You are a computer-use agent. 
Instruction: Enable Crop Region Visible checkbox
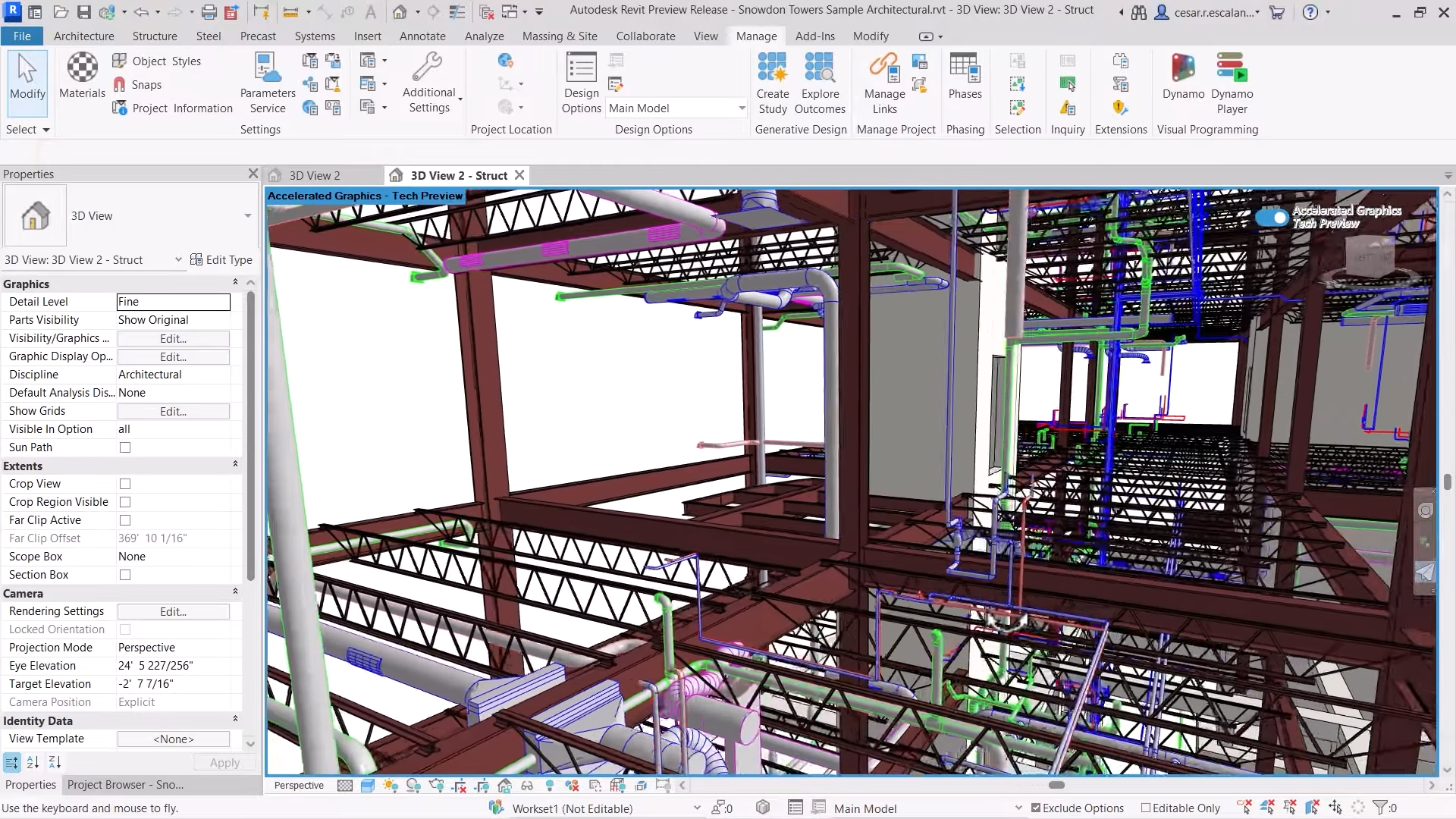tap(125, 502)
